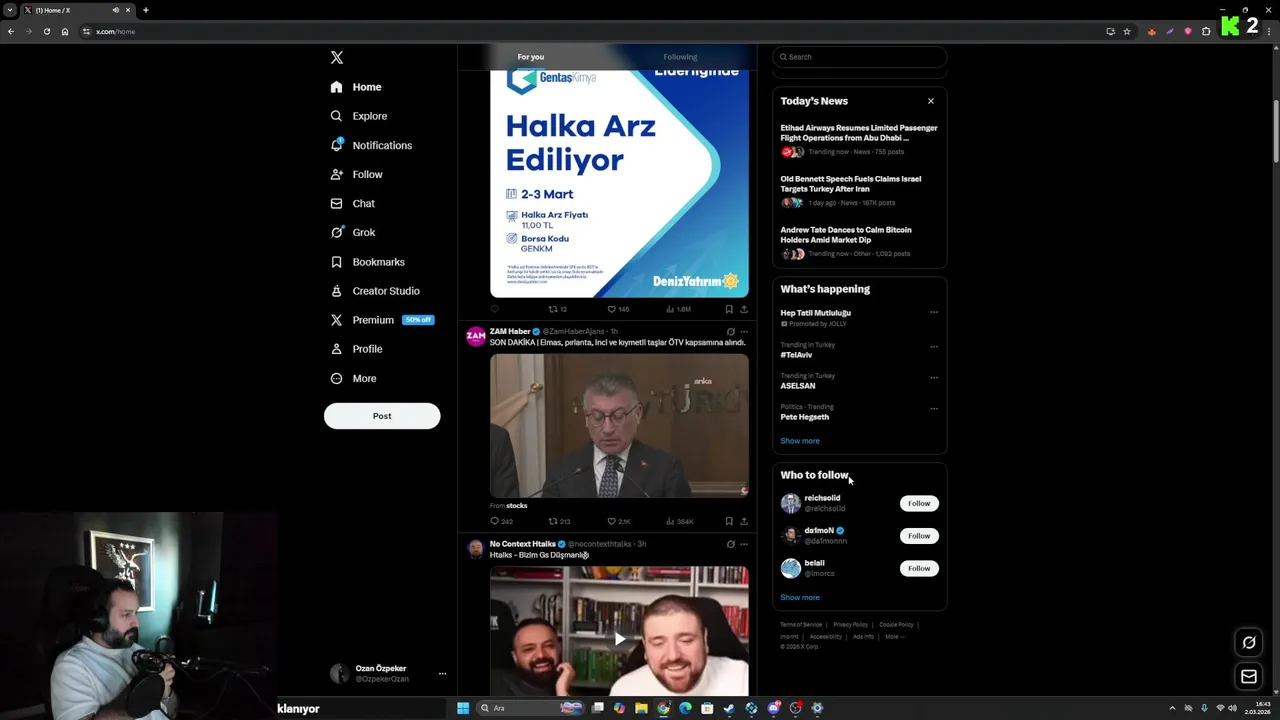Show more under Who to follow
Screen dimensions: 1280x720
click(800, 597)
